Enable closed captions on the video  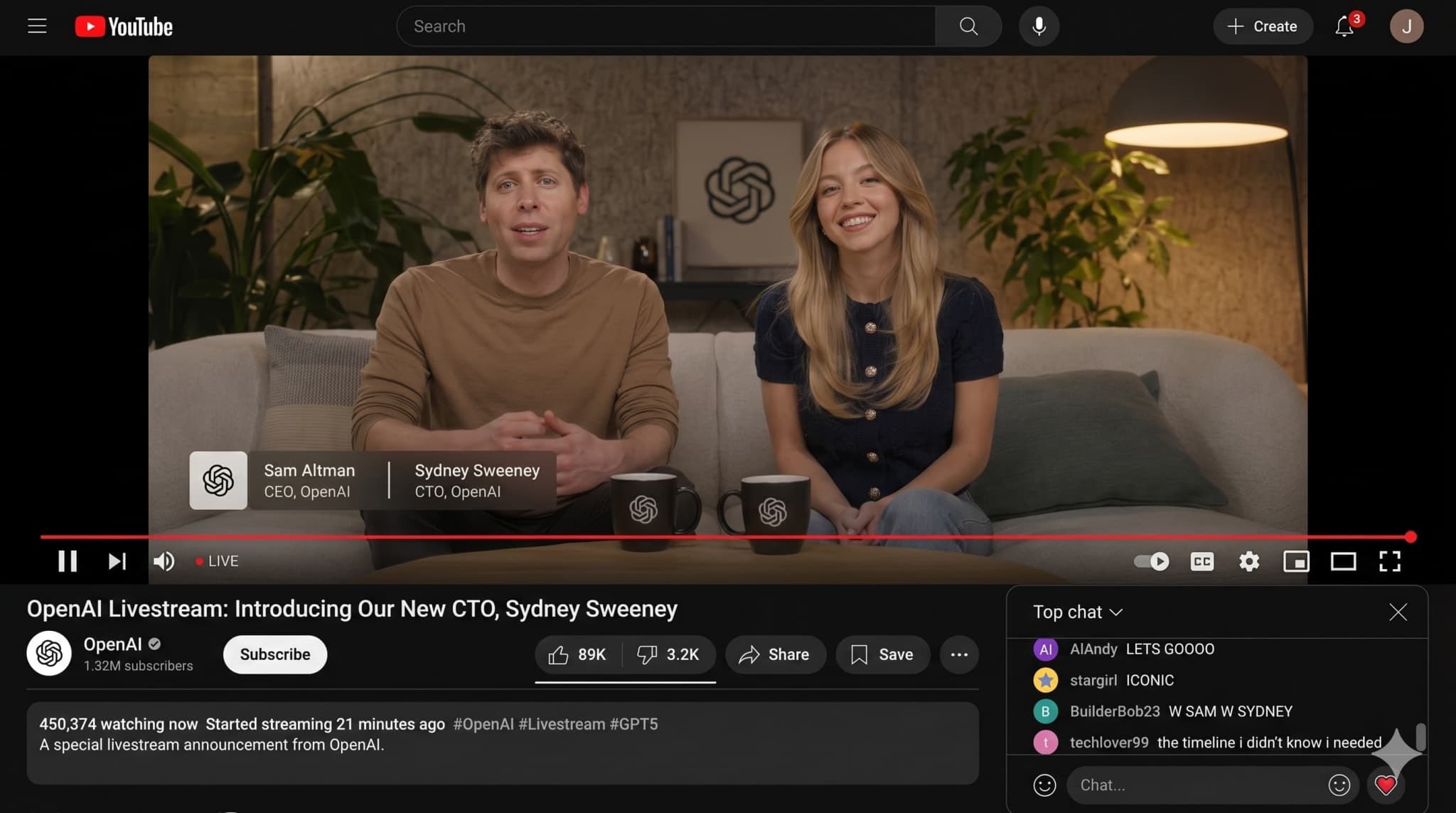(1201, 561)
